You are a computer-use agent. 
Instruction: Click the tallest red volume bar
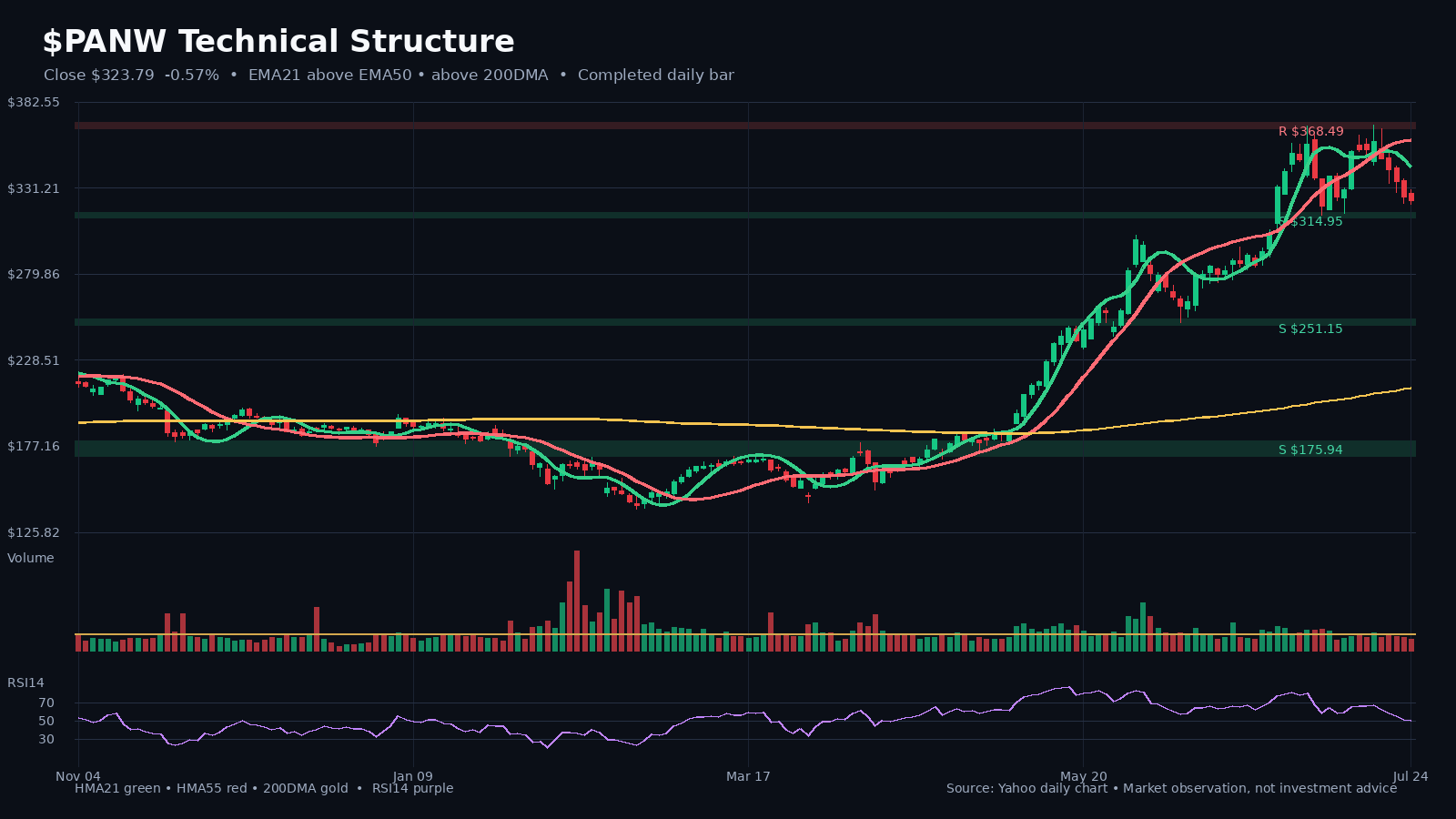coord(577,601)
